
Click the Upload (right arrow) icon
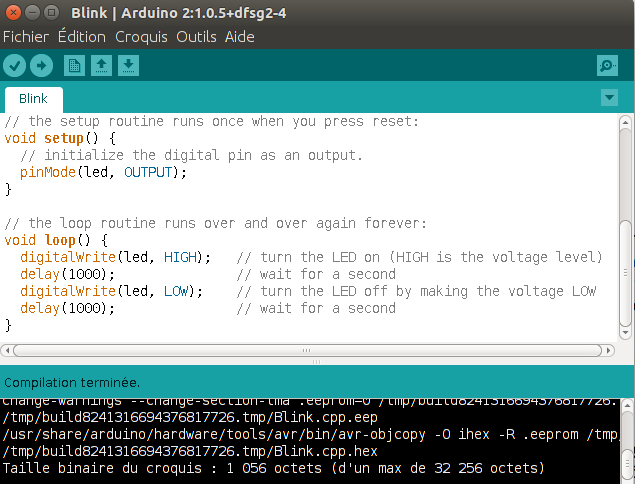(x=41, y=66)
